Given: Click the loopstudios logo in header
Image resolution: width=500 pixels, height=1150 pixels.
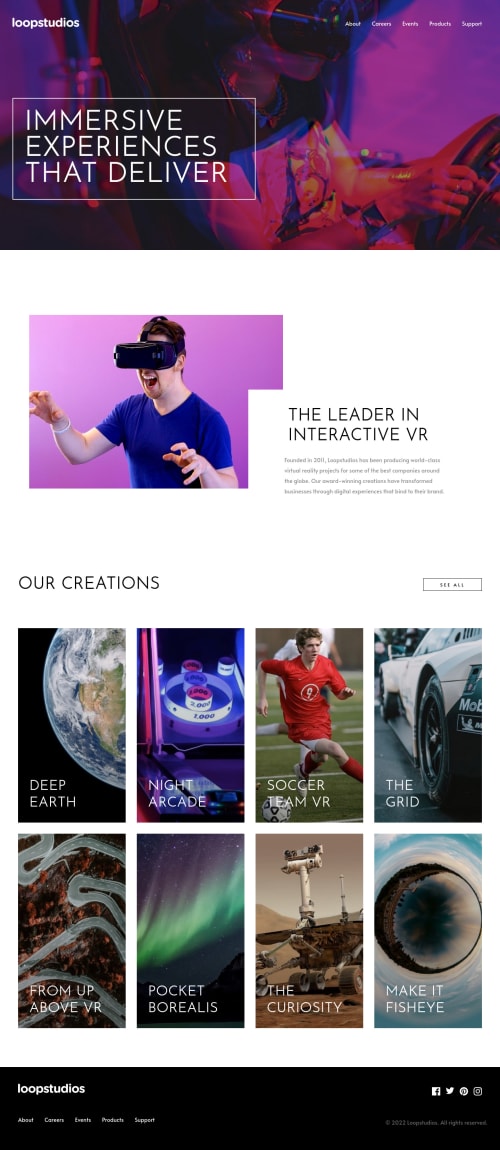Looking at the screenshot, I should point(45,23).
